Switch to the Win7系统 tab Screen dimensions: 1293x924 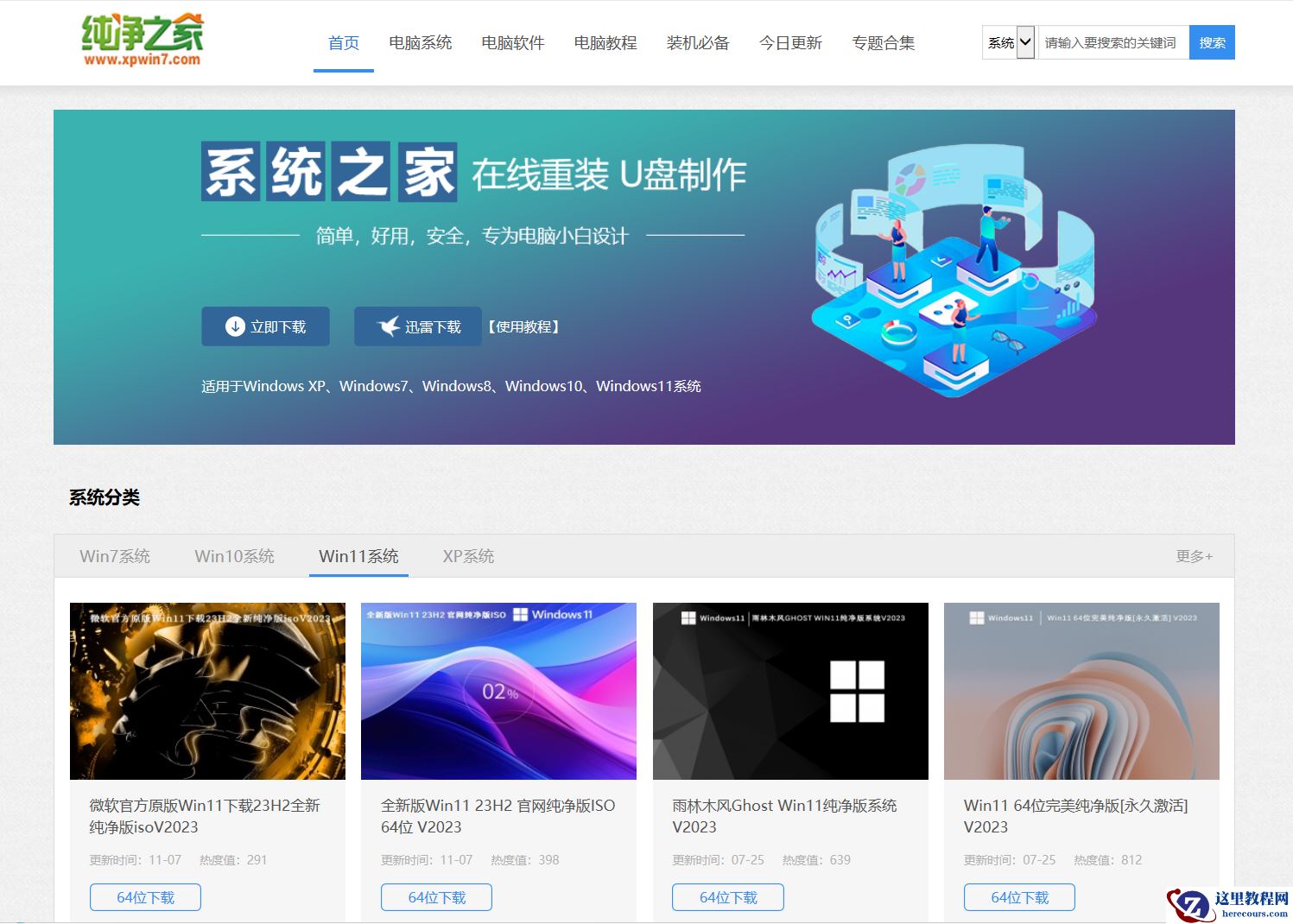click(115, 556)
